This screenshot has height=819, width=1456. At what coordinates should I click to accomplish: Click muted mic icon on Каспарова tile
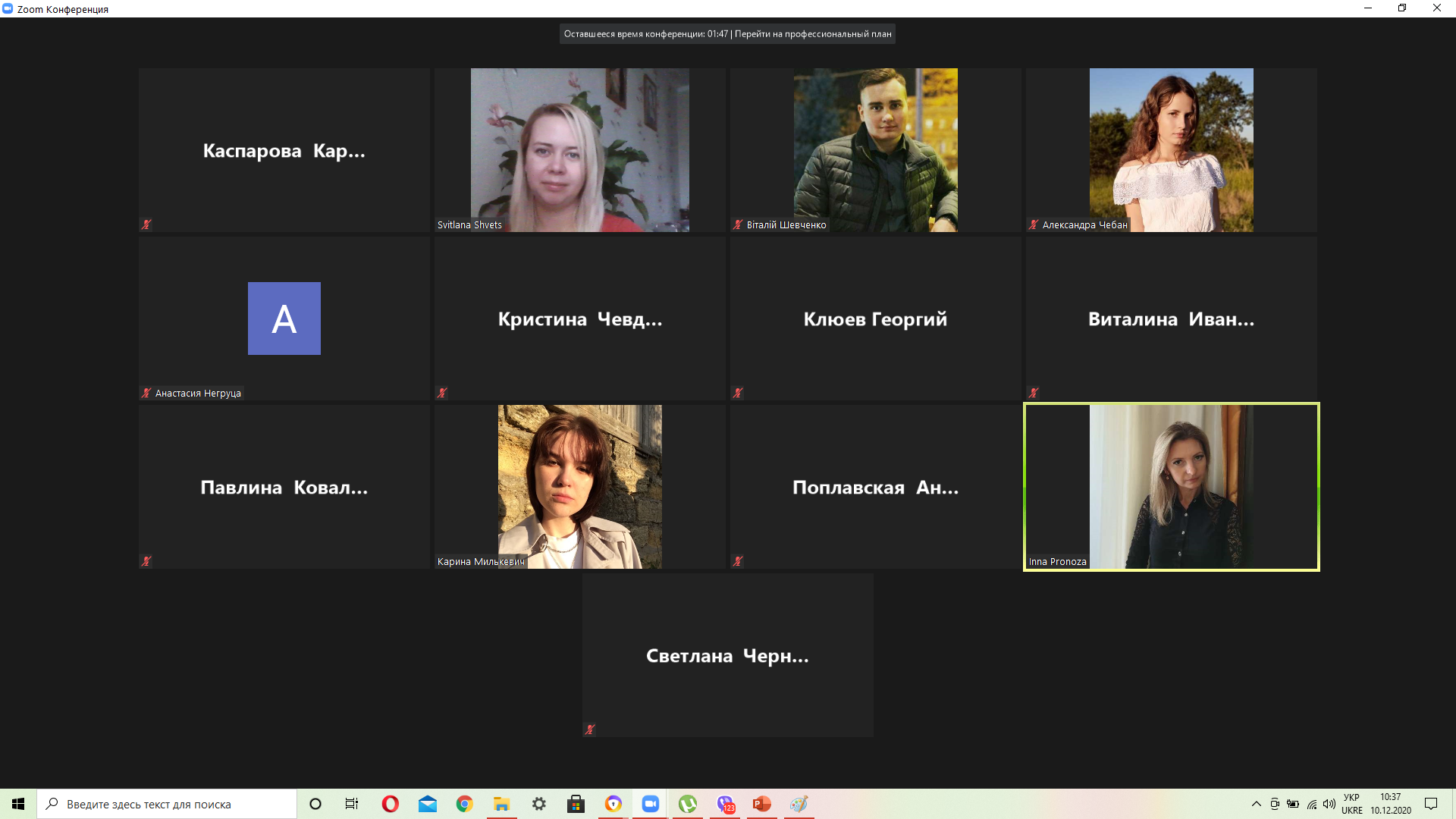tap(146, 224)
